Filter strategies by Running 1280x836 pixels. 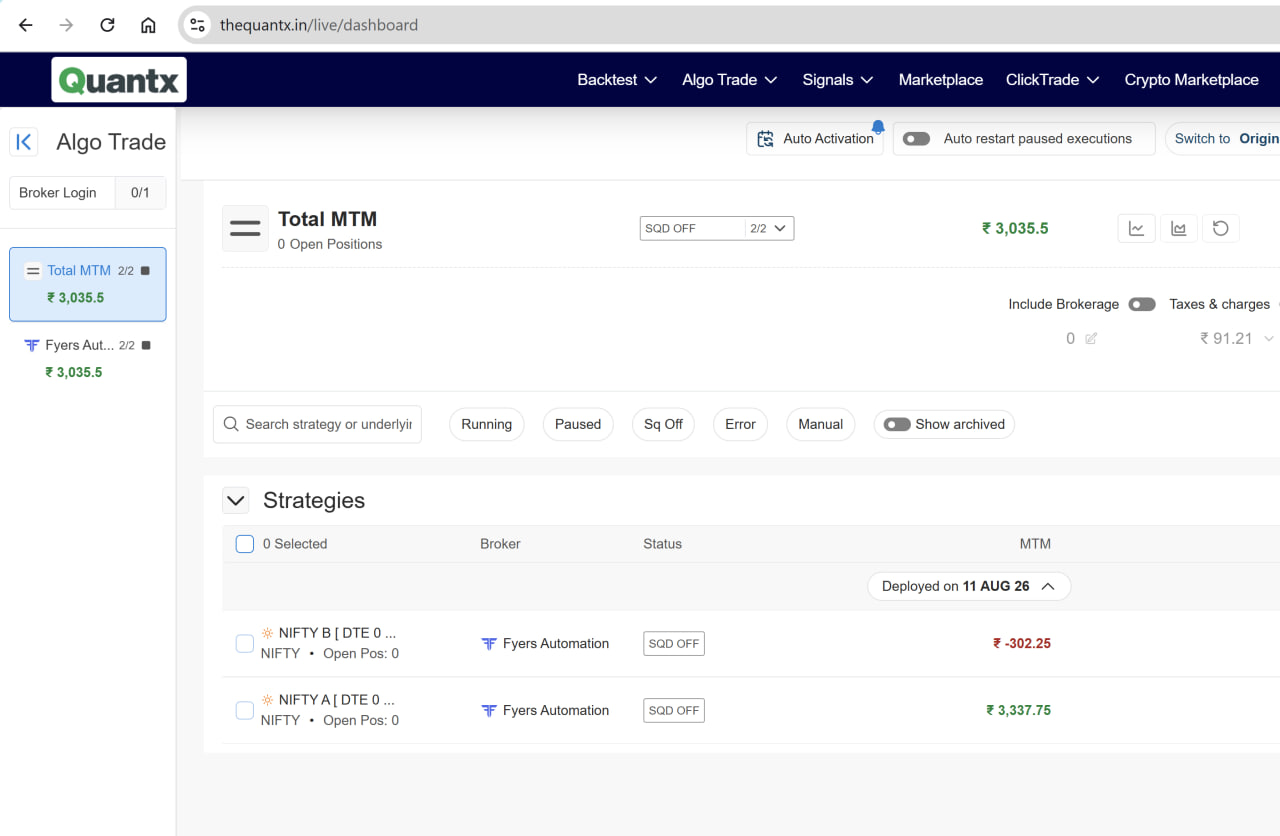pyautogui.click(x=487, y=424)
